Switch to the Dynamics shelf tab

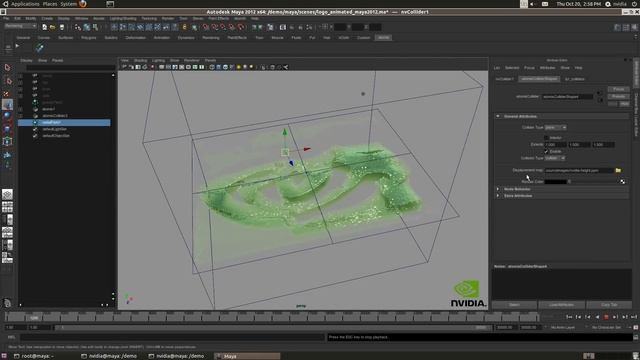(x=186, y=38)
